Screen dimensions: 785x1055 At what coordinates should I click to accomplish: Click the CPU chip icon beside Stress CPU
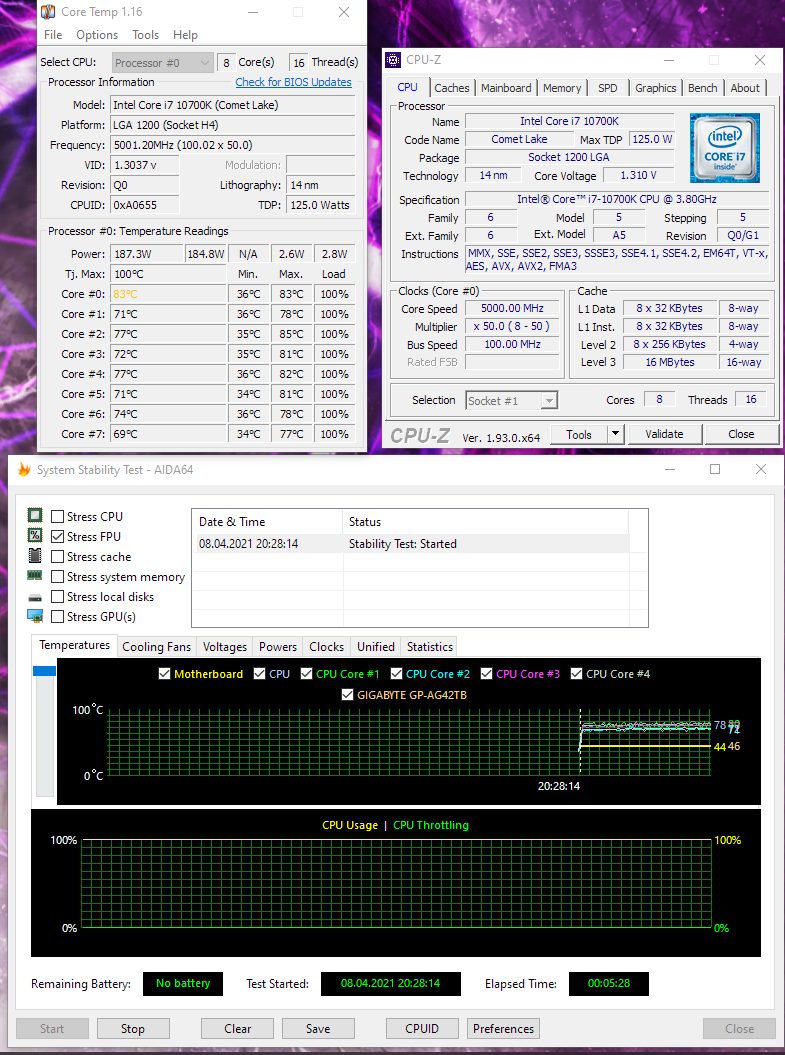click(35, 515)
